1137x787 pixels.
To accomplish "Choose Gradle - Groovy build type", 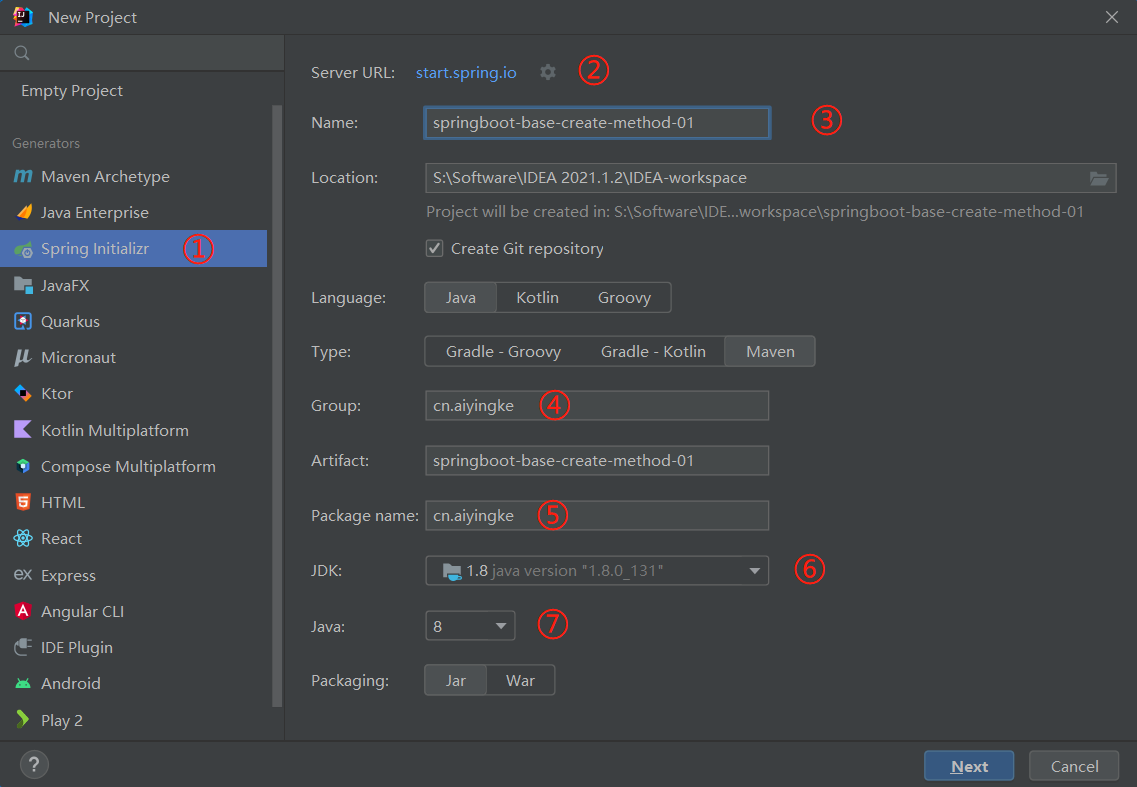I will point(503,352).
